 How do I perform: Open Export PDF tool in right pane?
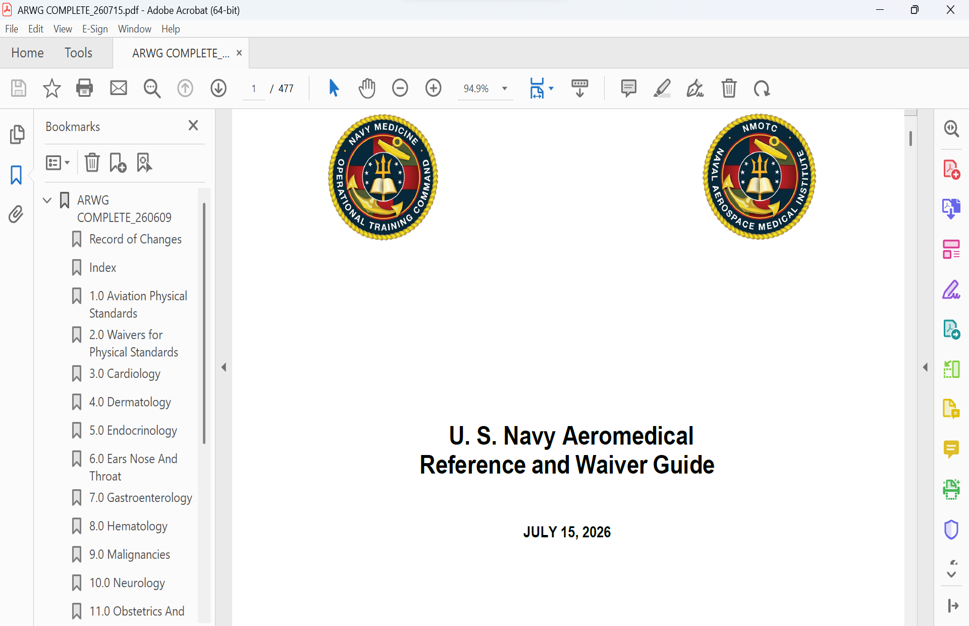[952, 209]
